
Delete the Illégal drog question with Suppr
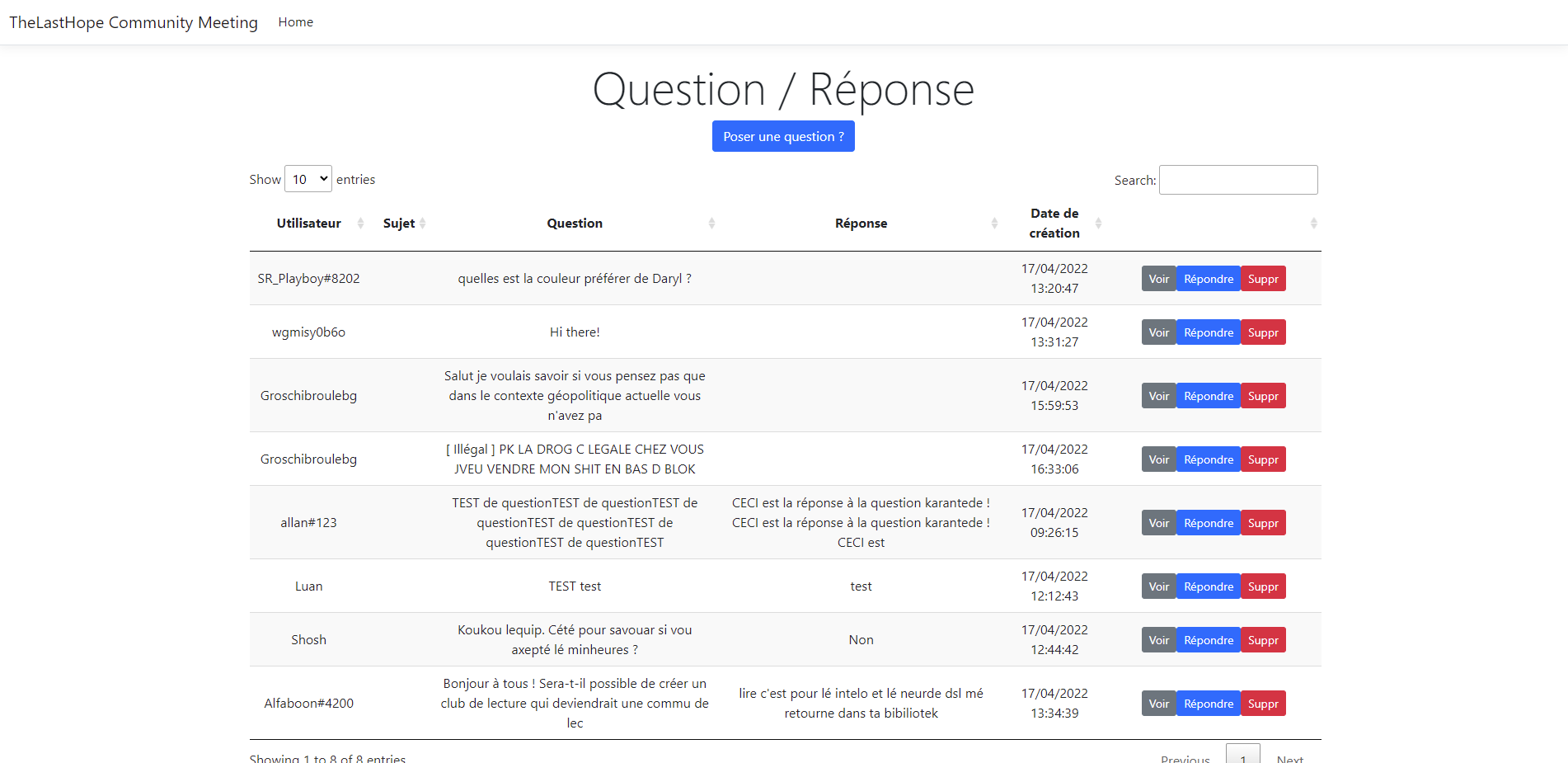[x=1262, y=459]
